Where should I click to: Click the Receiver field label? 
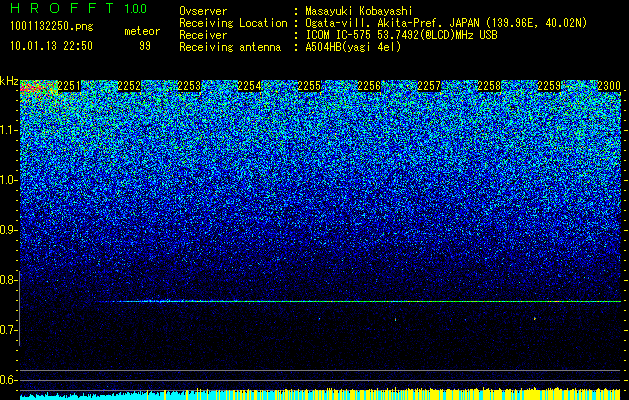pos(203,35)
